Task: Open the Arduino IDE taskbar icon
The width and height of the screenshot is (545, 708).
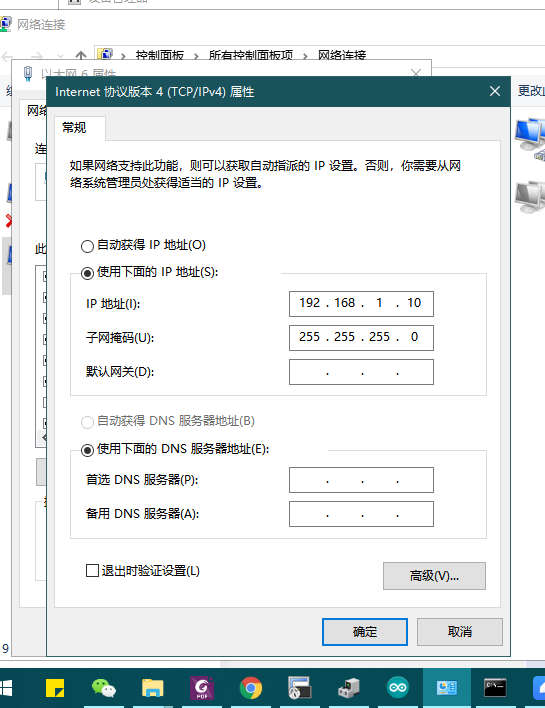Action: point(398,688)
